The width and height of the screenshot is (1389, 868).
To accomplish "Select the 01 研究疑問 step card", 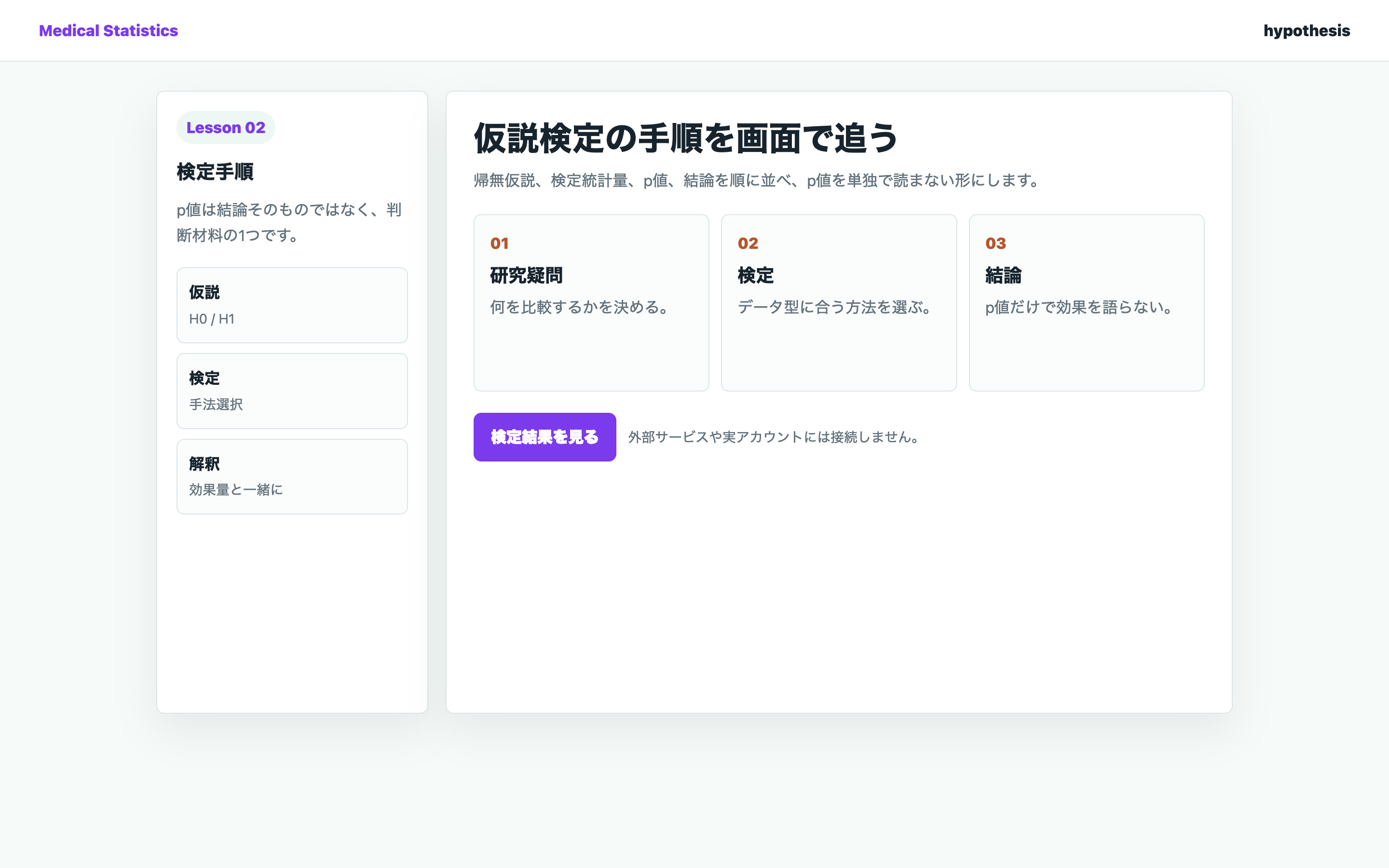I will 591,302.
